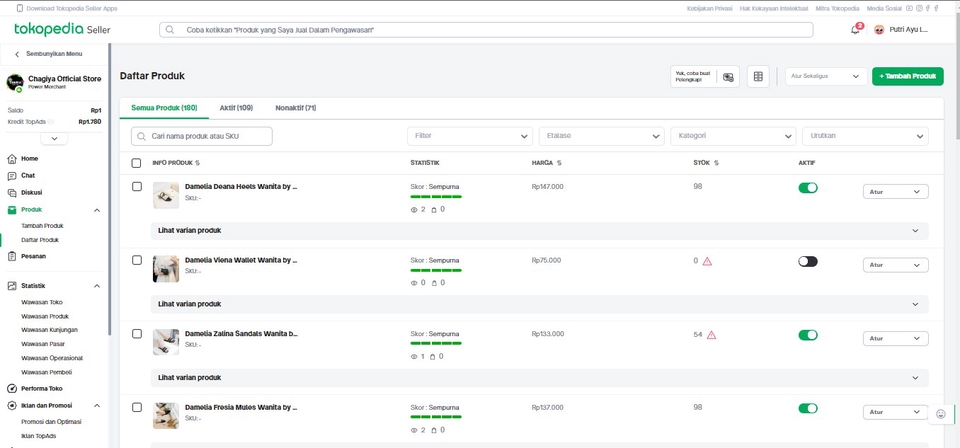
Task: Click score bar of Damelia Viena Wallet
Action: (x=436, y=270)
